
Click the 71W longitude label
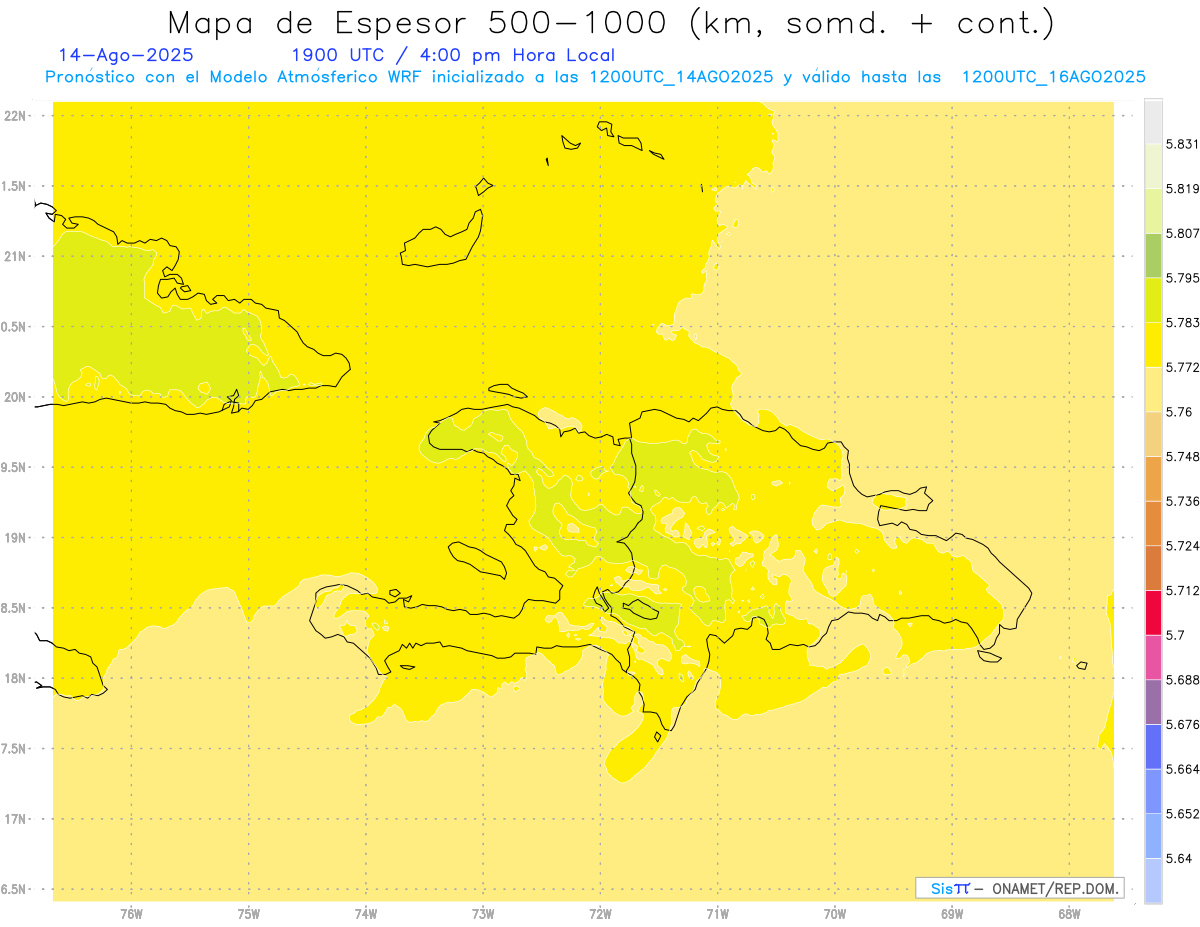pos(717,914)
